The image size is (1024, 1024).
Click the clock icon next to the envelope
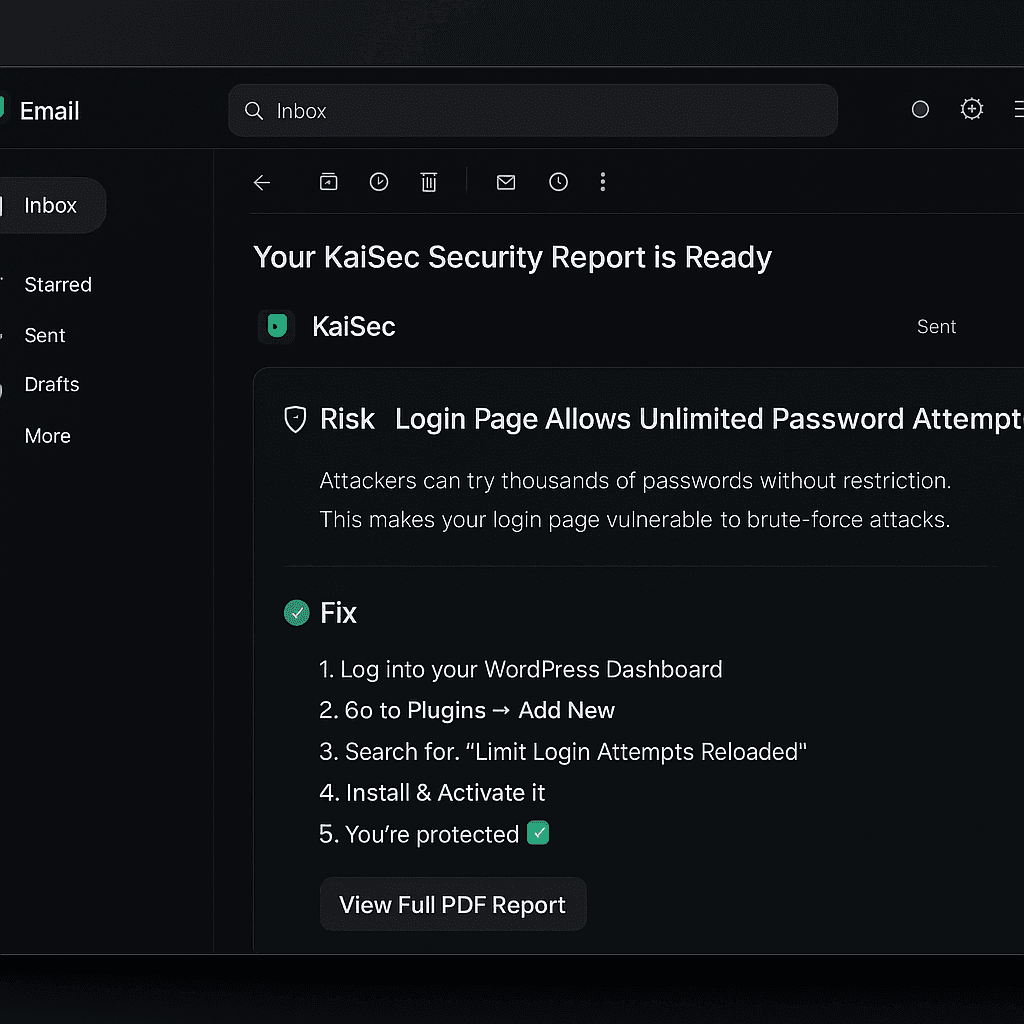pyautogui.click(x=558, y=182)
